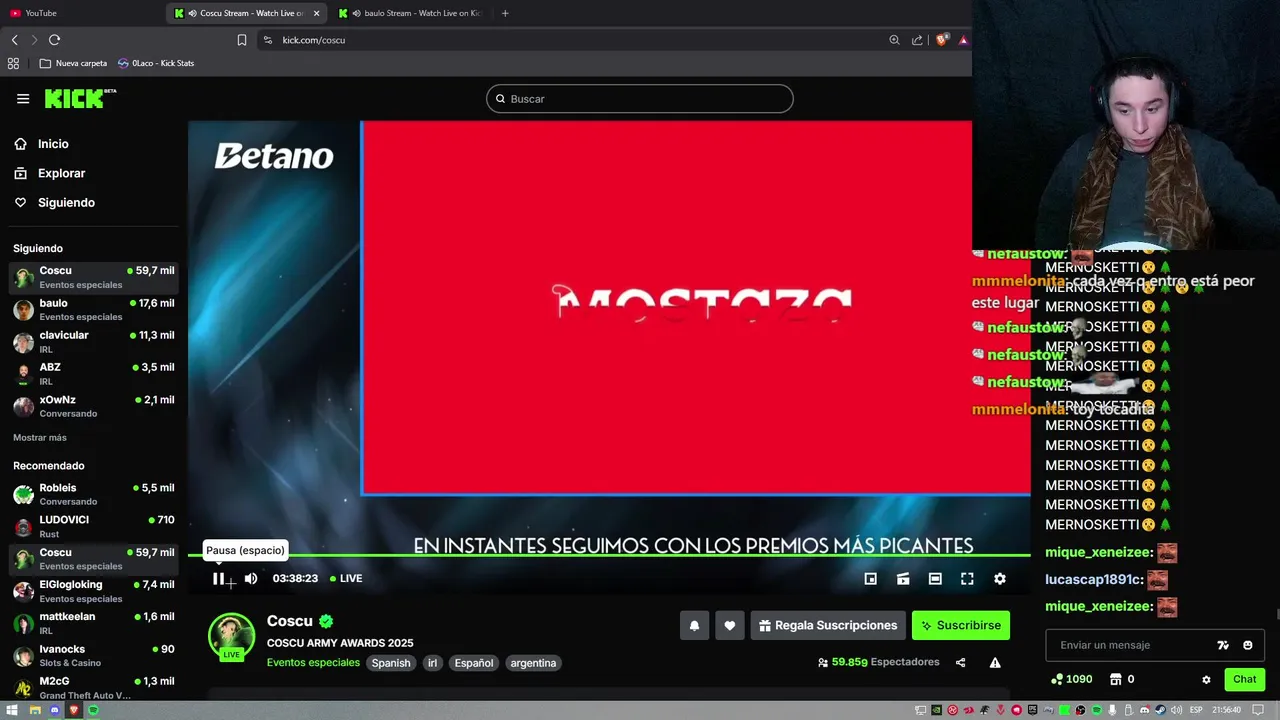
Task: Open chat text formatting icon
Action: click(x=1222, y=645)
